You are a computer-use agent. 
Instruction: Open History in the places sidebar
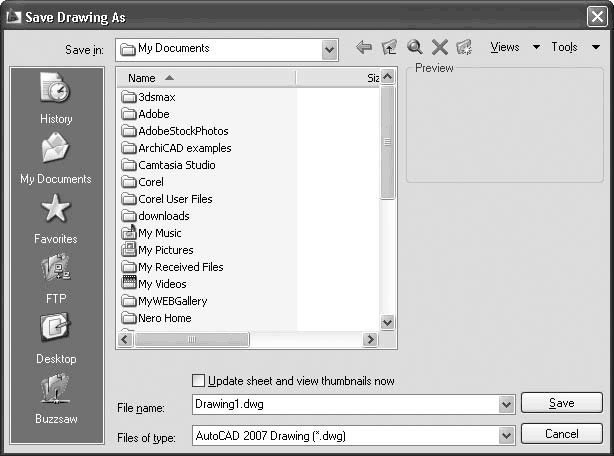56,98
